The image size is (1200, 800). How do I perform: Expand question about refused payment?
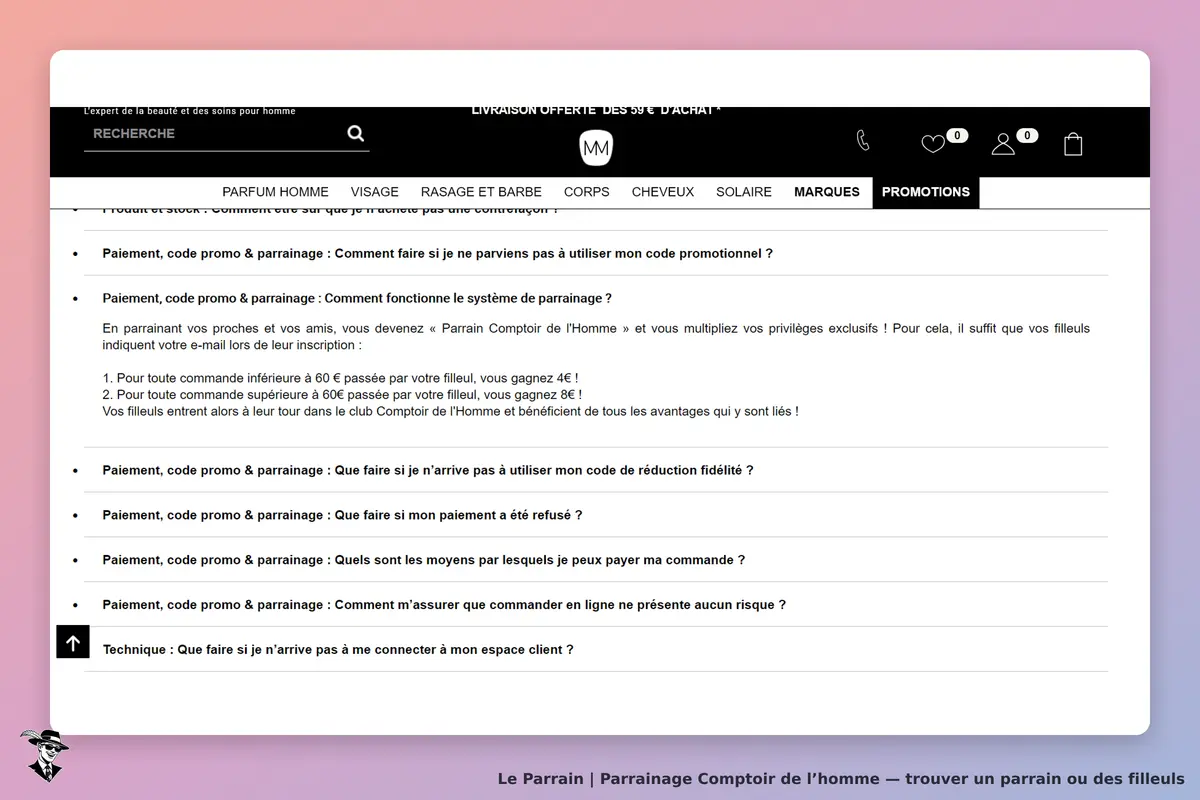pyautogui.click(x=342, y=515)
